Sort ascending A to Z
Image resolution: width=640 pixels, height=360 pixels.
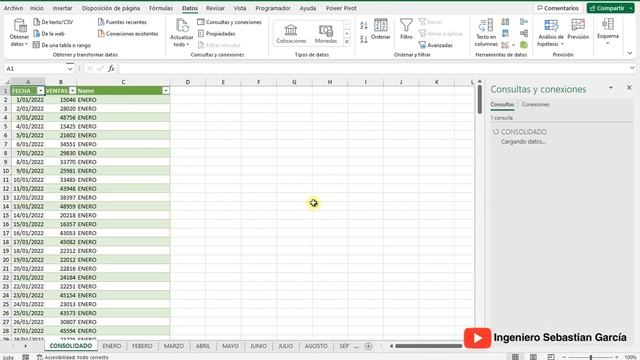[x=364, y=26]
